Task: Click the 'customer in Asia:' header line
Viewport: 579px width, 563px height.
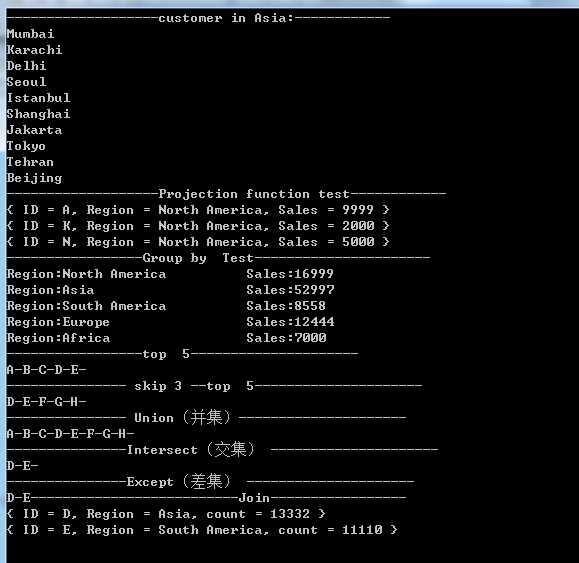Action: tap(198, 18)
